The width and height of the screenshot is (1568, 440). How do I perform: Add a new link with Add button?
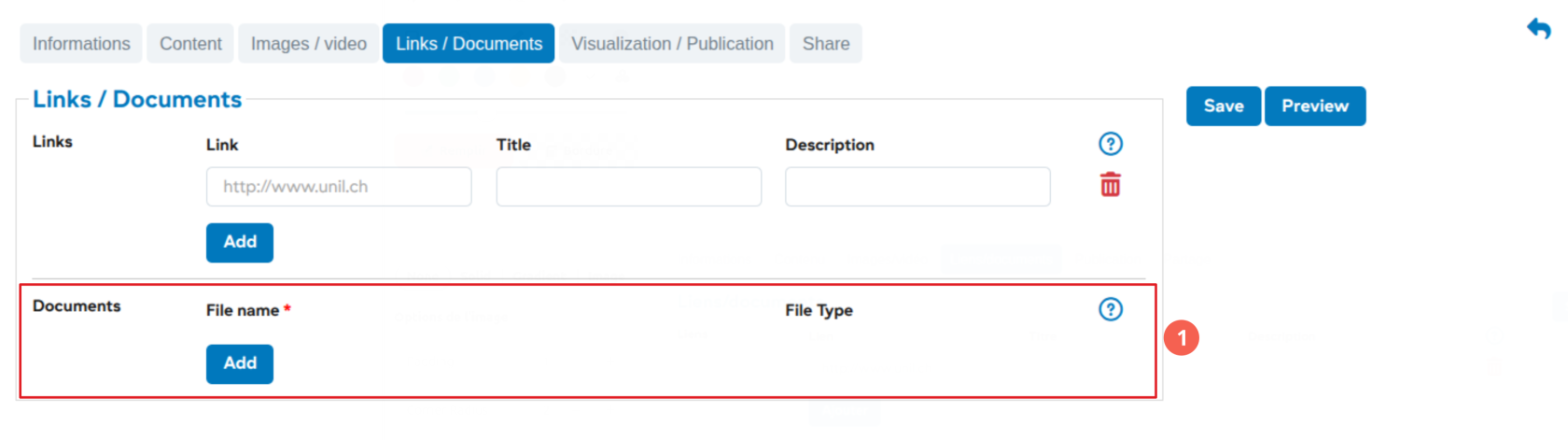[240, 242]
